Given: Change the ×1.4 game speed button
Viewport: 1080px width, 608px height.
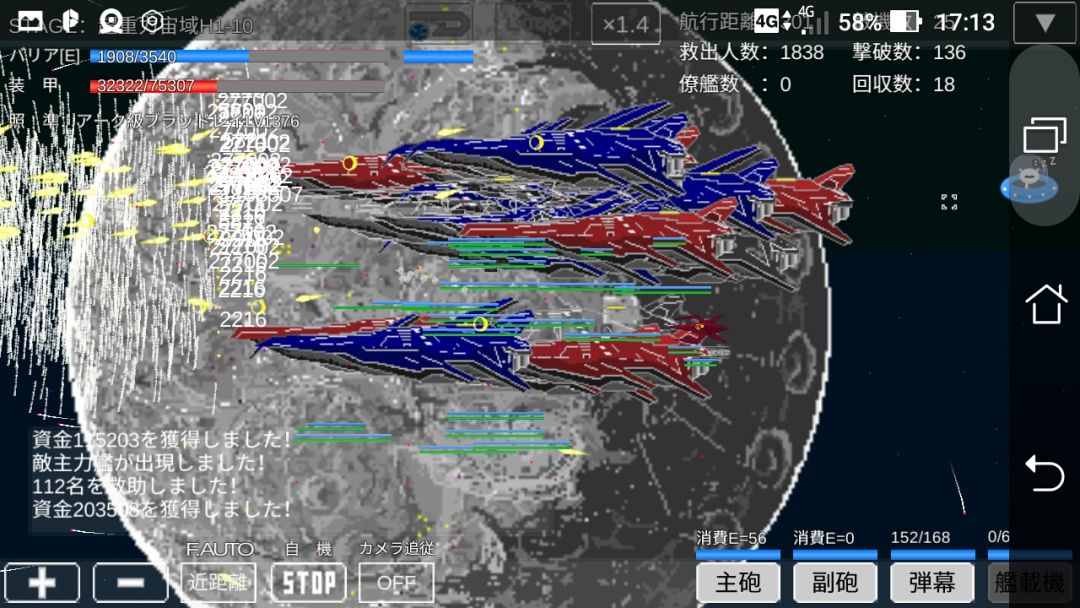Looking at the screenshot, I should point(625,25).
